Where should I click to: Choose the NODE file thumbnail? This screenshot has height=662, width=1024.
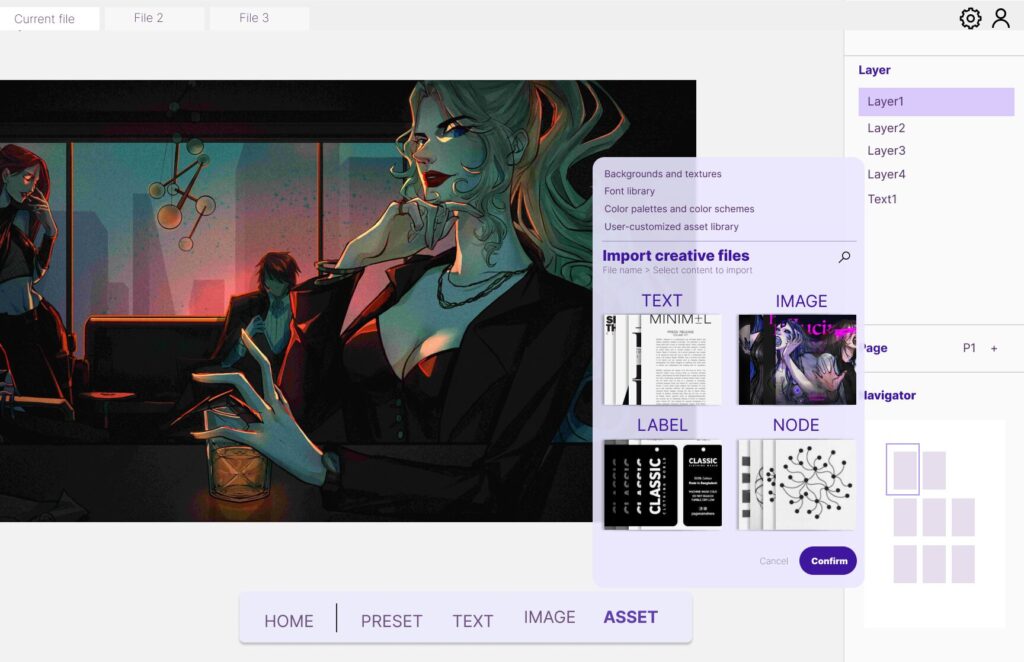[797, 484]
